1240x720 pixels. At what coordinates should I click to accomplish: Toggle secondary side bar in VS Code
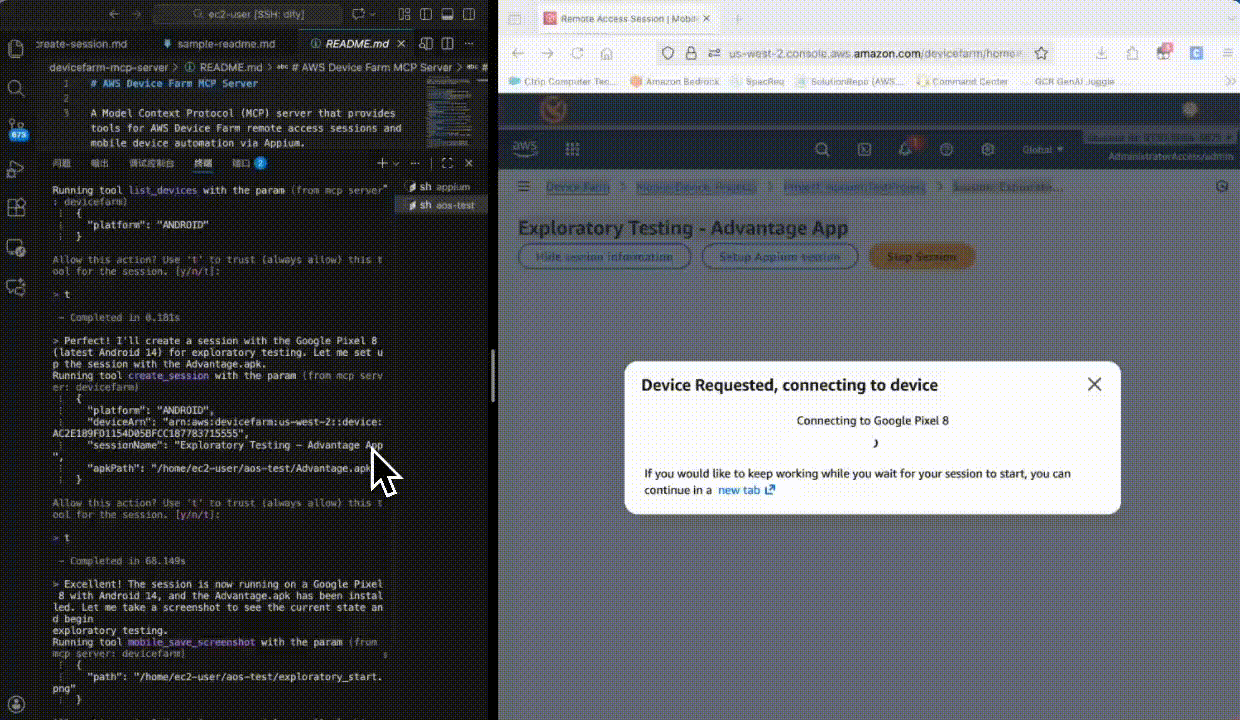(x=468, y=15)
